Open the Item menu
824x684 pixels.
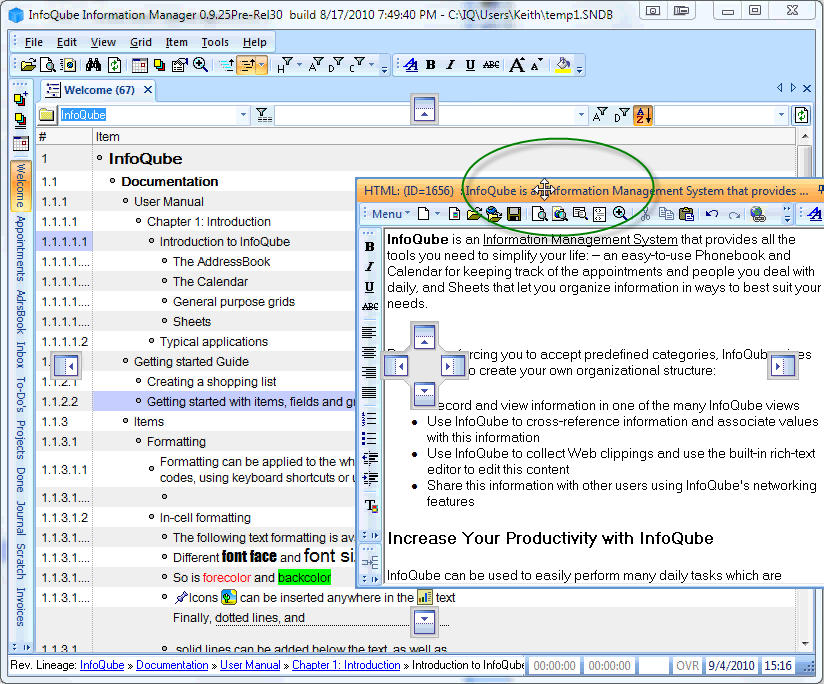[177, 43]
